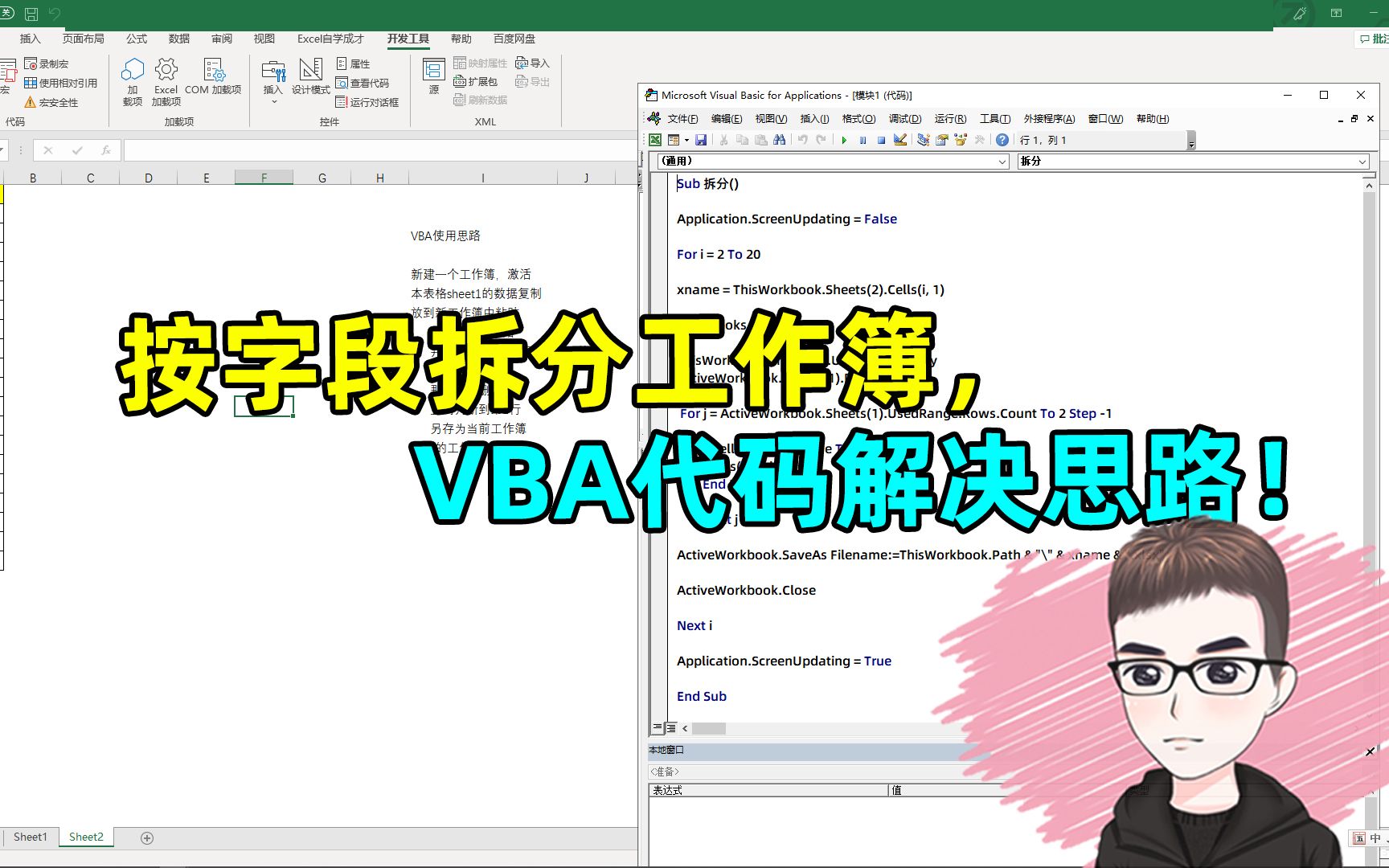This screenshot has height=868, width=1389.
Task: Run the 拆分 macro with the Run button
Action: [844, 140]
